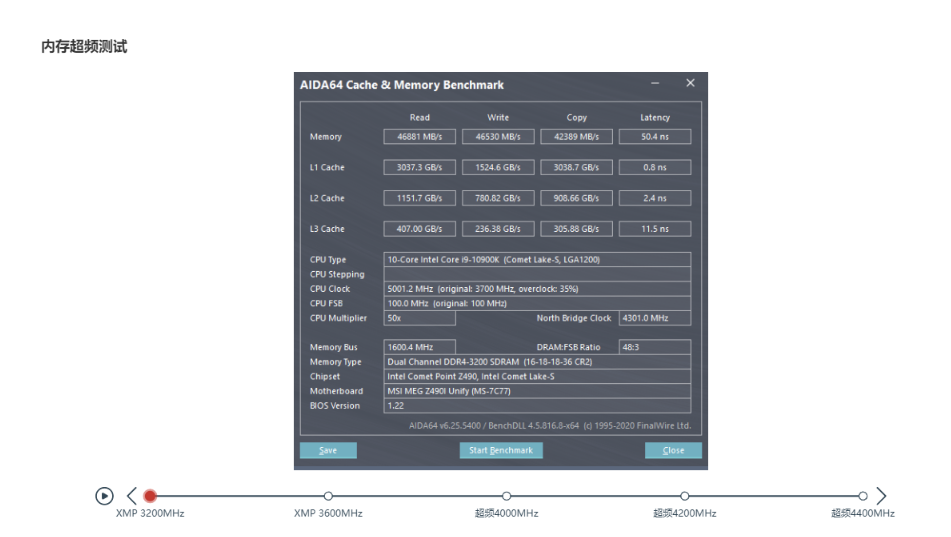Viewport: 951px width, 537px height.
Task: Click L1 Cache Read value 3037.3 GB/s
Action: [420, 167]
